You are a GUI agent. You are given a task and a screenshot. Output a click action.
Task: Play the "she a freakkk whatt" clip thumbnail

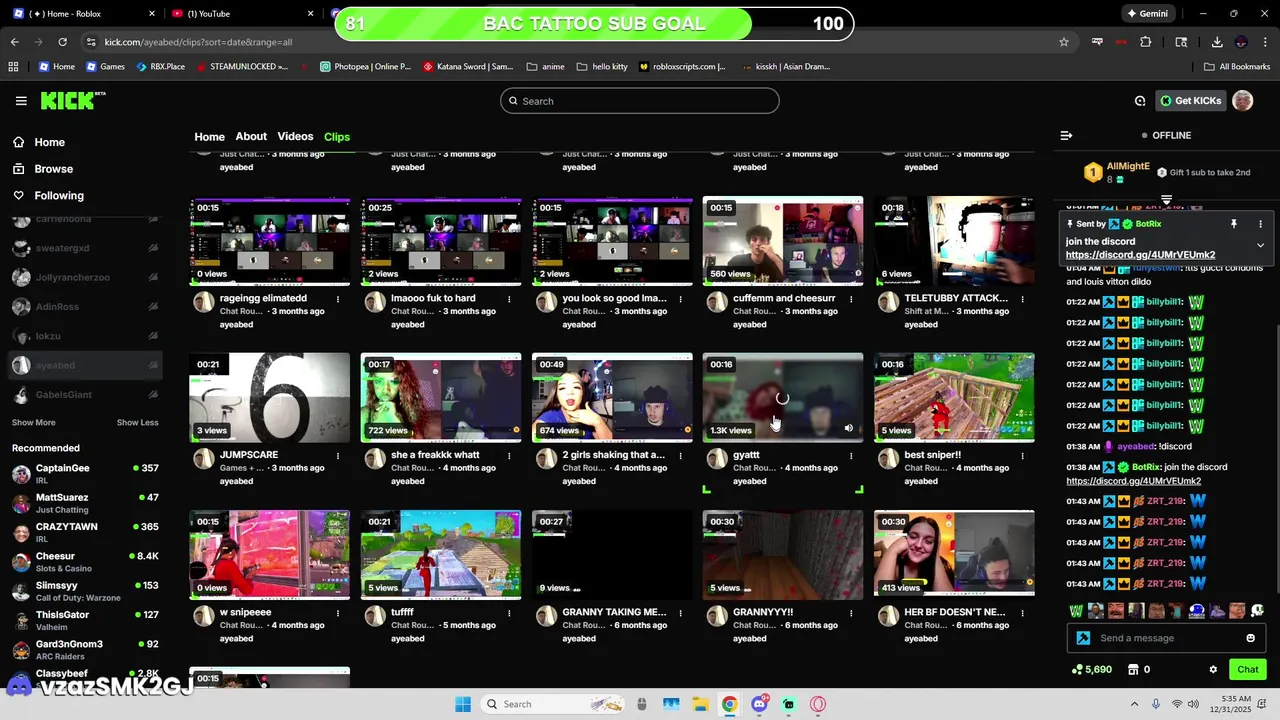tap(441, 397)
